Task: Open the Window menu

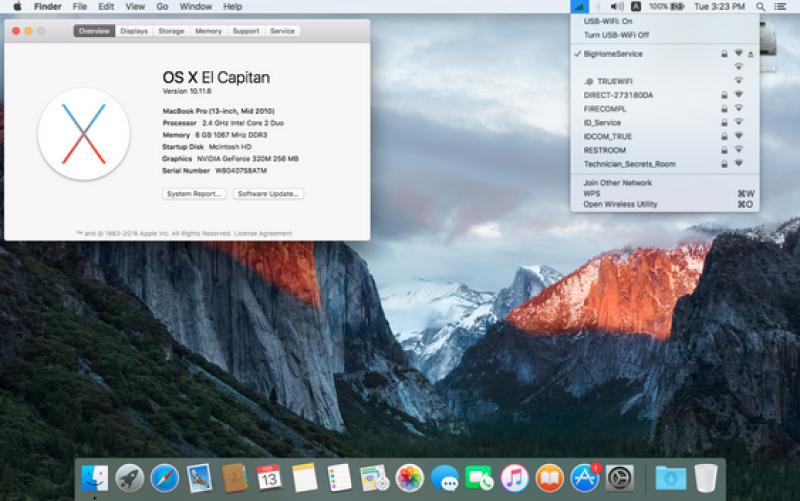Action: pyautogui.click(x=196, y=7)
